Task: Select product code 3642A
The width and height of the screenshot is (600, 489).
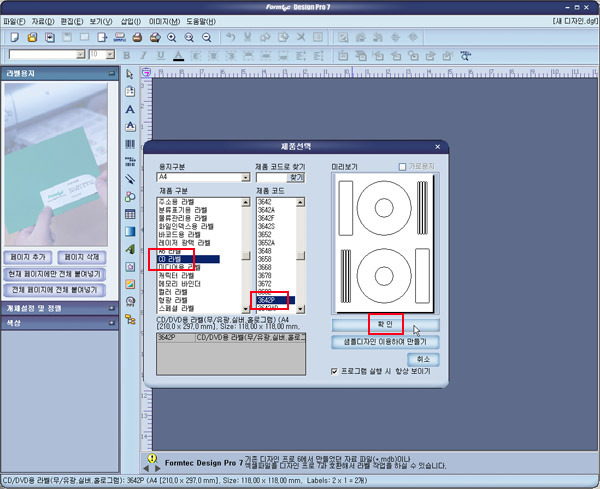Action: tap(266, 210)
